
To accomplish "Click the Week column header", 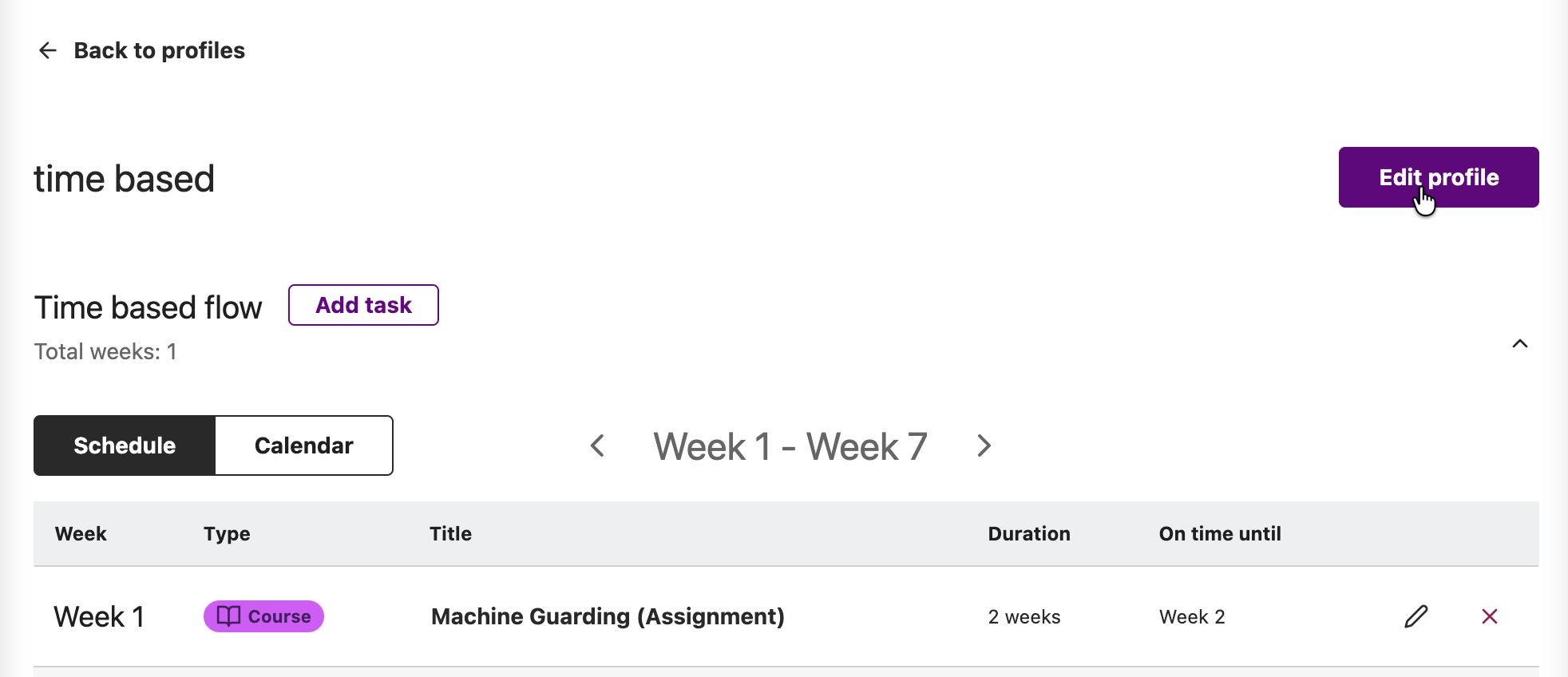I will click(81, 533).
